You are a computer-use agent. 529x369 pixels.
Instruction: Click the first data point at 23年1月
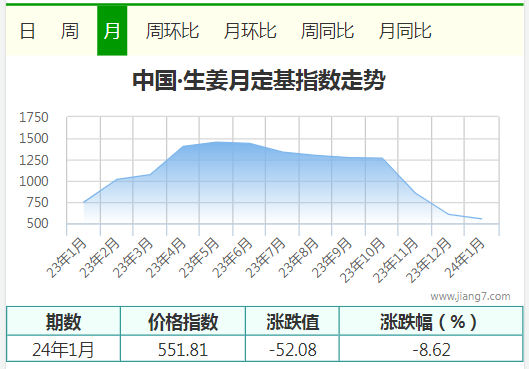(84, 202)
